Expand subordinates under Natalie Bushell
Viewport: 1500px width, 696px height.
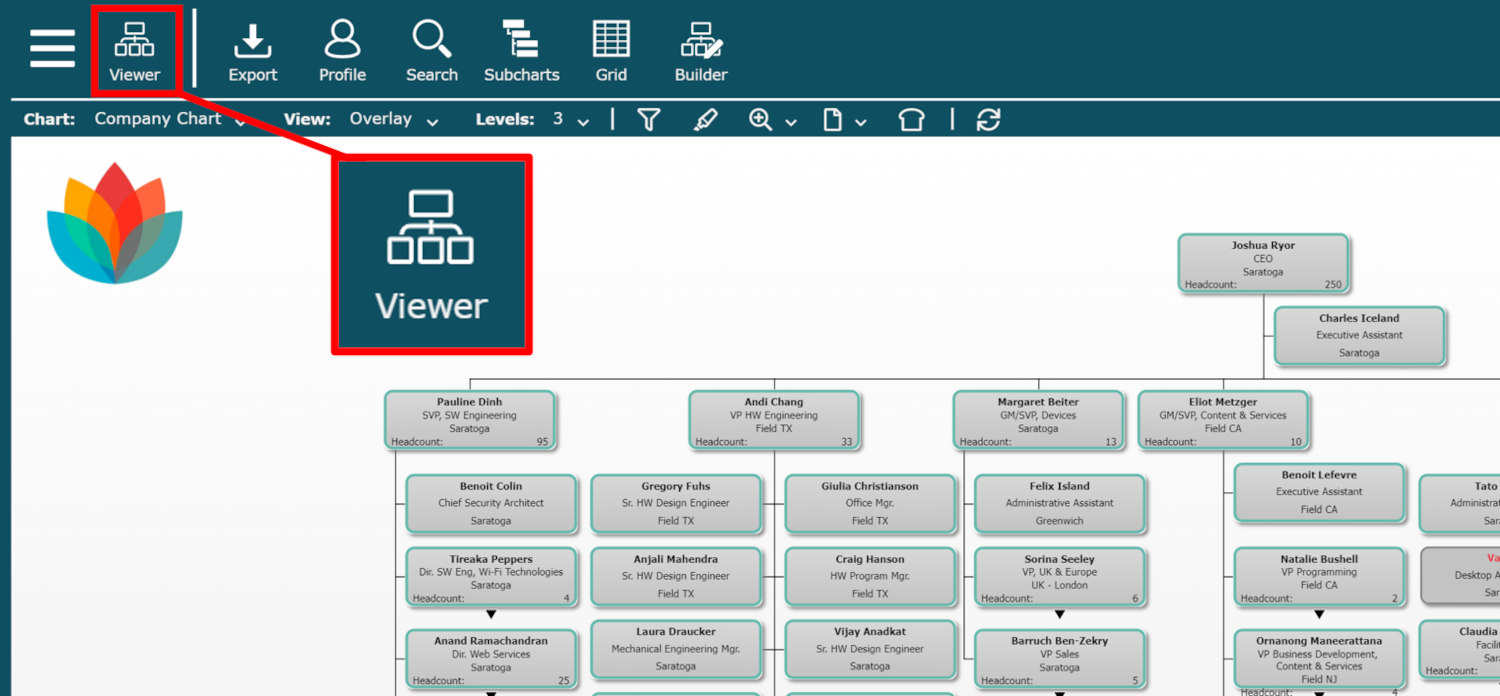tap(1319, 614)
